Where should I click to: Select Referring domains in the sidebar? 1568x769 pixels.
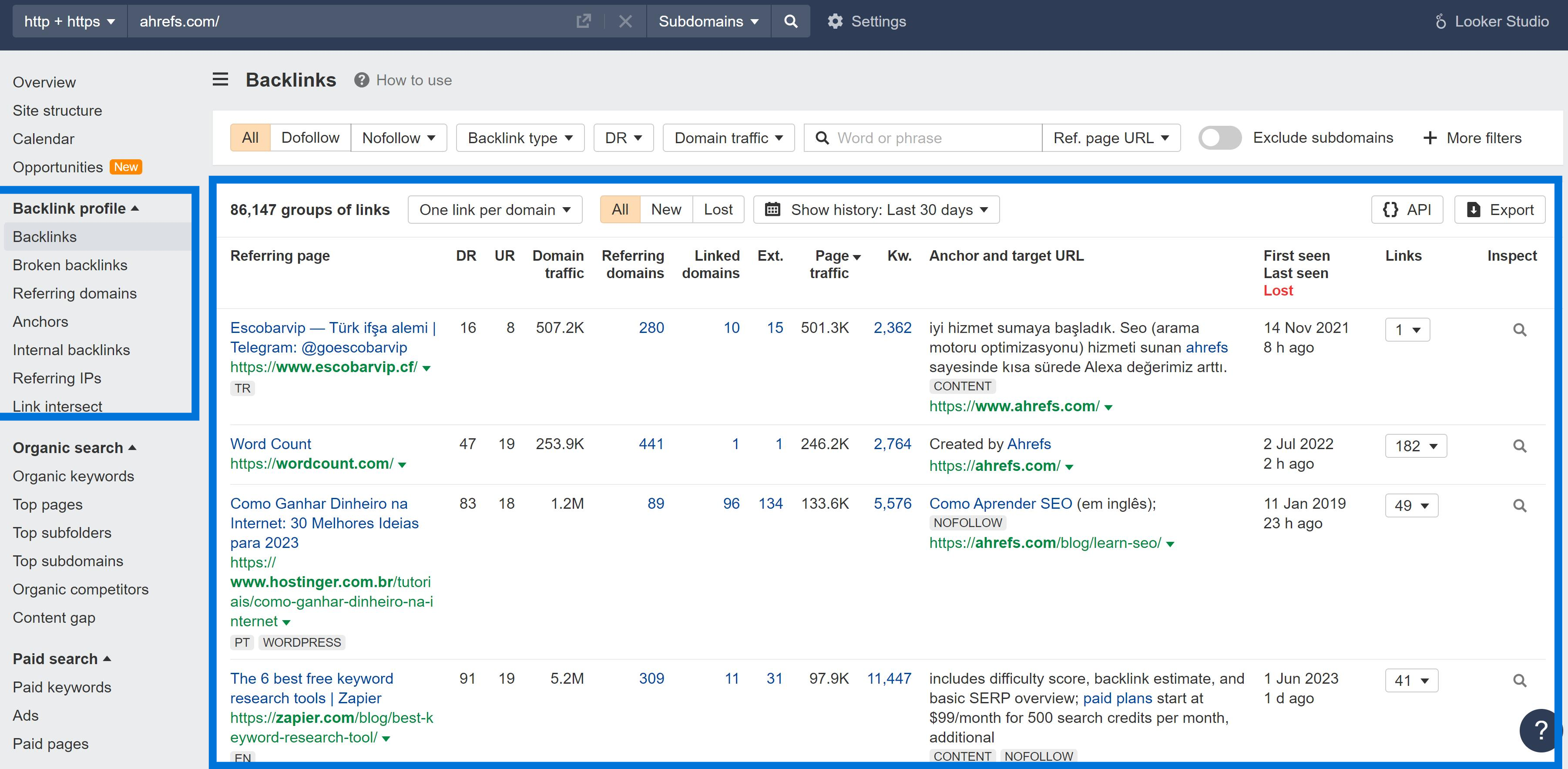click(74, 293)
